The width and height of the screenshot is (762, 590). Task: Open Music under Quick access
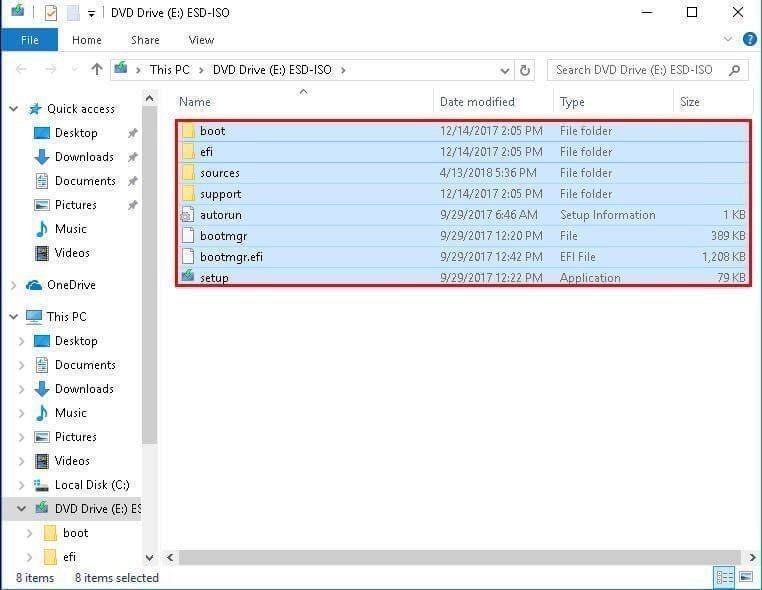pyautogui.click(x=70, y=228)
